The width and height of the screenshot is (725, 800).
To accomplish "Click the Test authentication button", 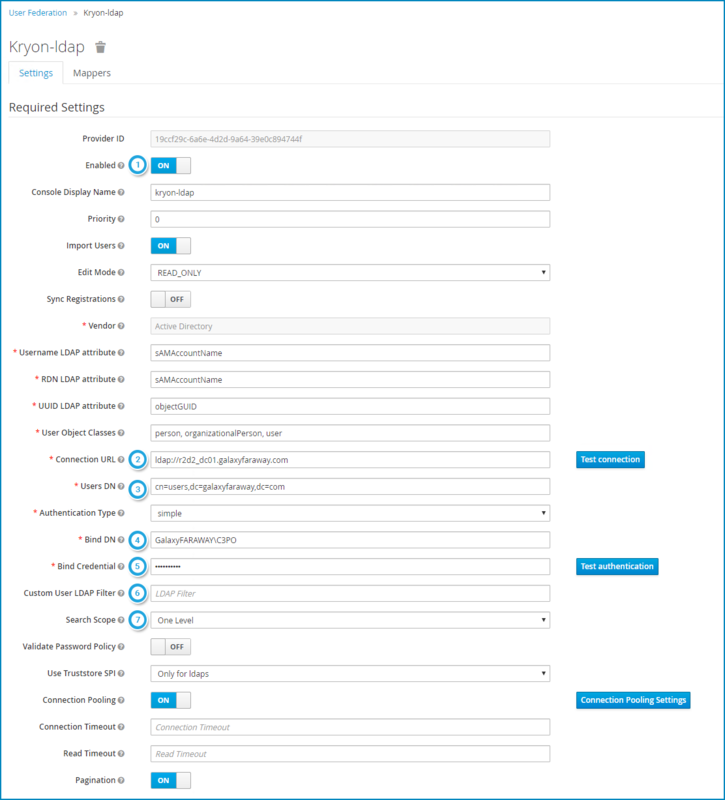I will click(617, 566).
